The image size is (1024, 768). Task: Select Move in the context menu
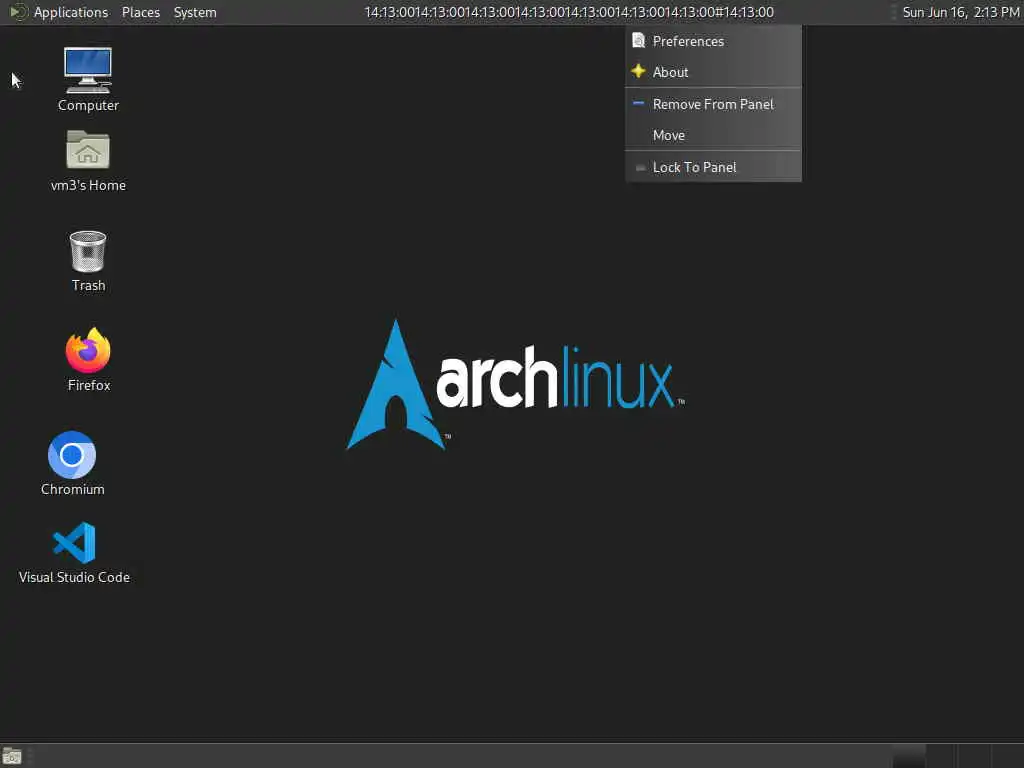coord(713,135)
